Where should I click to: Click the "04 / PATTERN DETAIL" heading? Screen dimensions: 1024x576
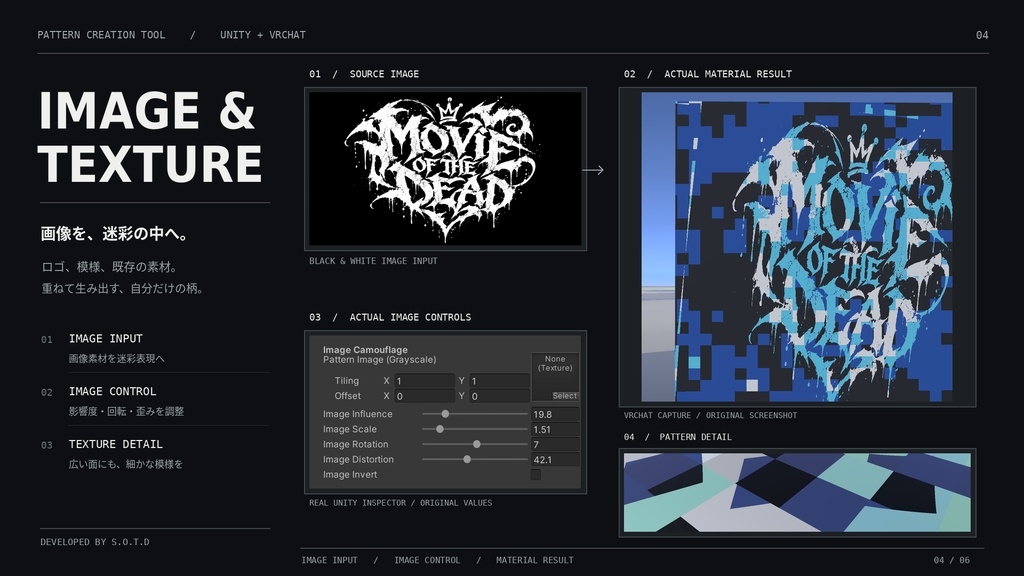point(678,437)
